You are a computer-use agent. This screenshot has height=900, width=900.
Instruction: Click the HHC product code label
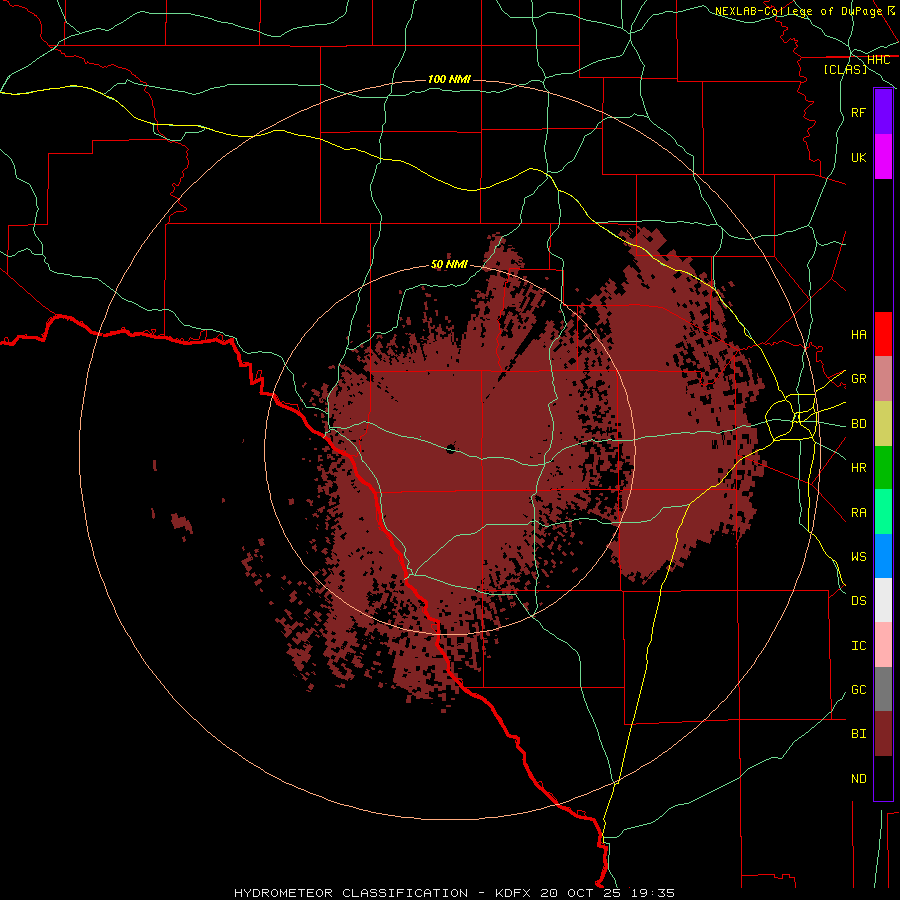(x=878, y=60)
